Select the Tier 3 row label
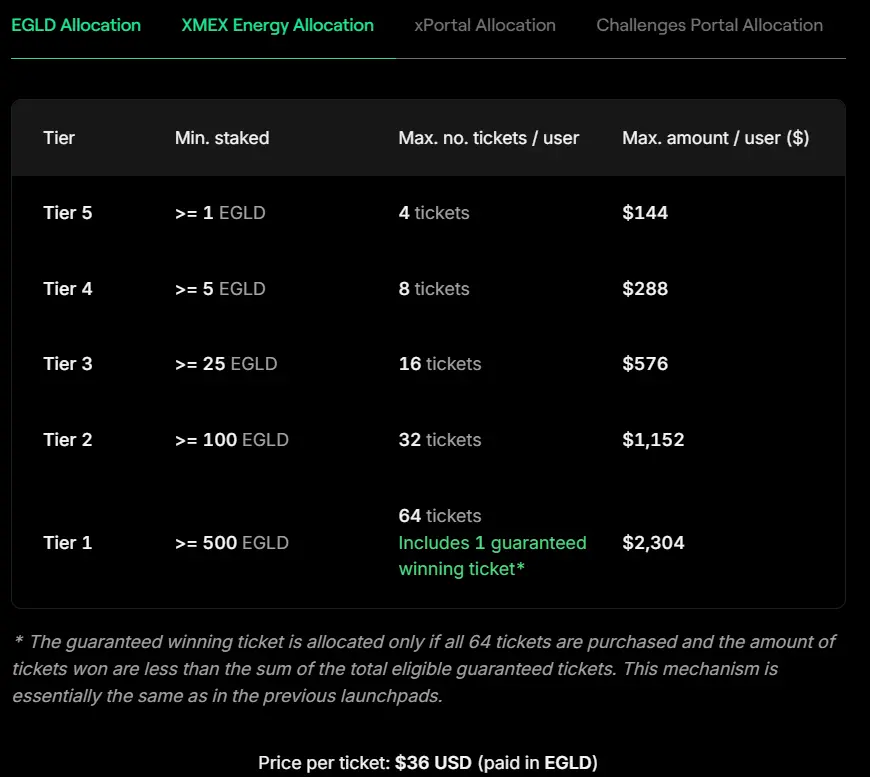Screen dimensions: 870x777 point(68,364)
